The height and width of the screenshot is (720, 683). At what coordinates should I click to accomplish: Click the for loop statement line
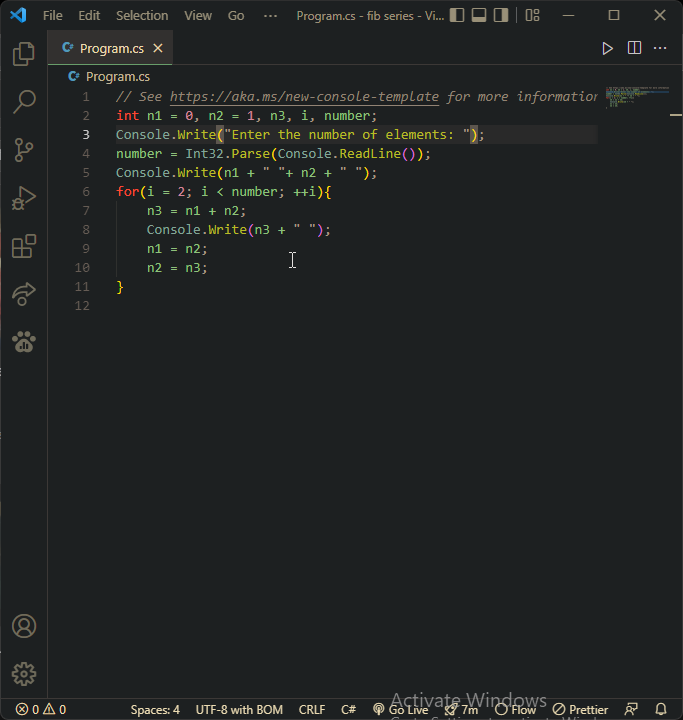pyautogui.click(x=223, y=191)
